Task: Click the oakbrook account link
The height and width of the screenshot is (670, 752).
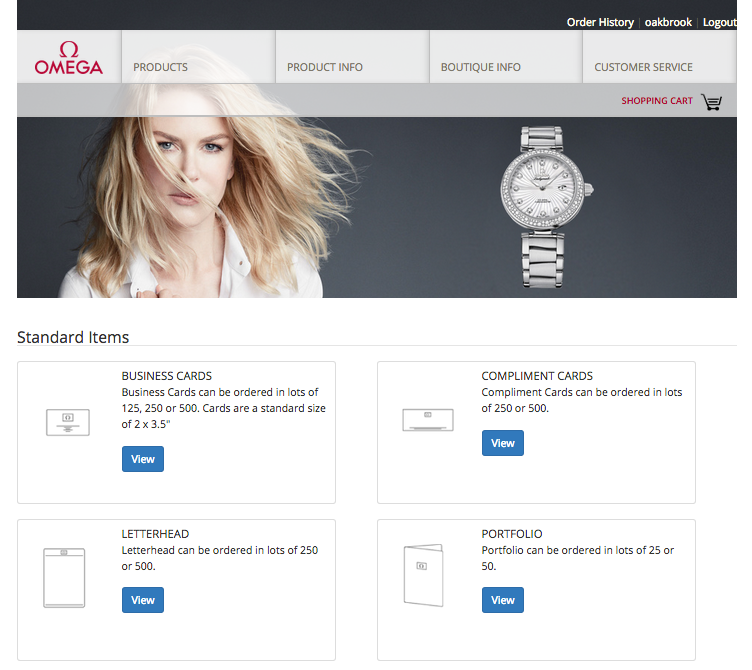Action: tap(668, 22)
